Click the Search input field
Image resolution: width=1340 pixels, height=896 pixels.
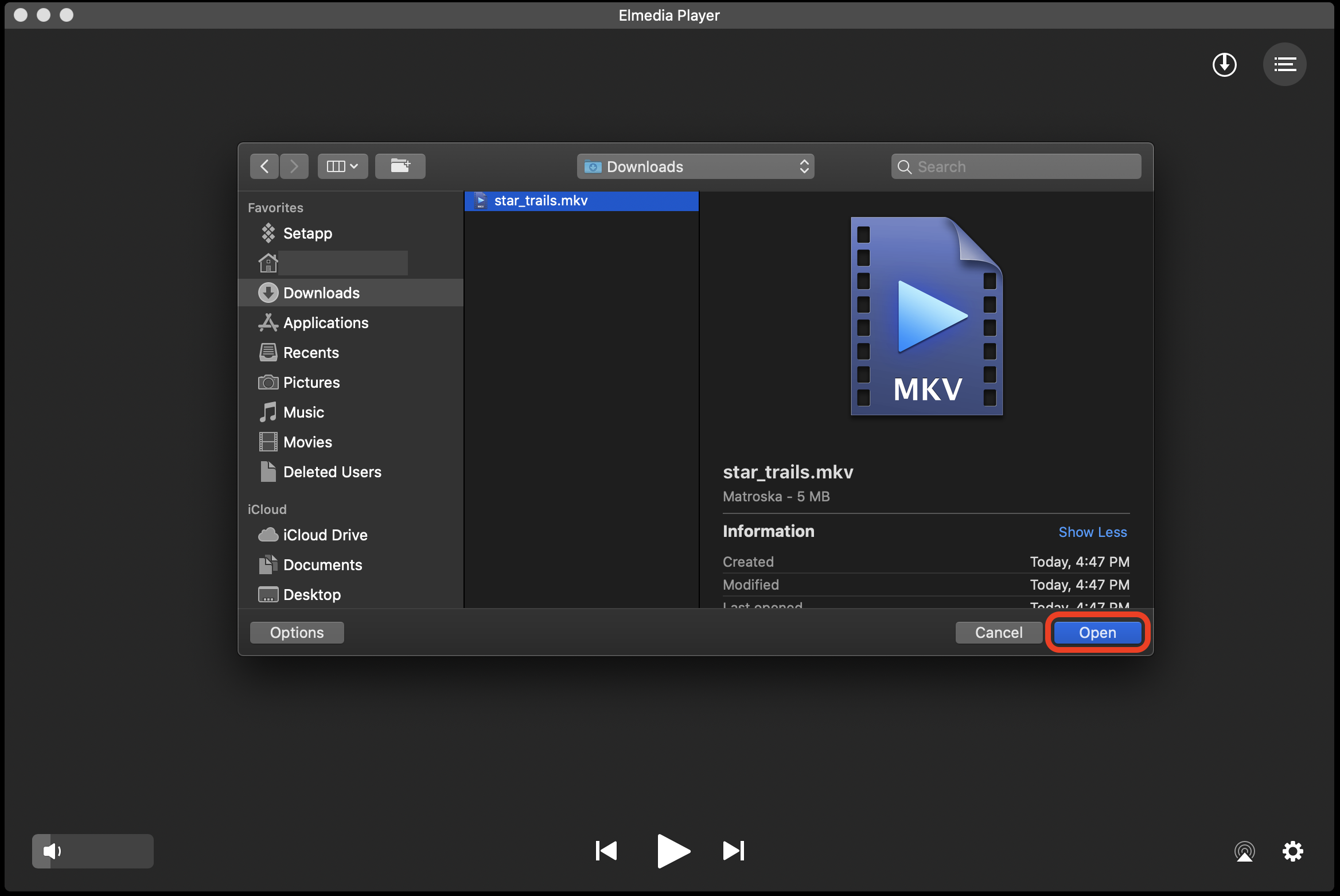[x=1015, y=167]
